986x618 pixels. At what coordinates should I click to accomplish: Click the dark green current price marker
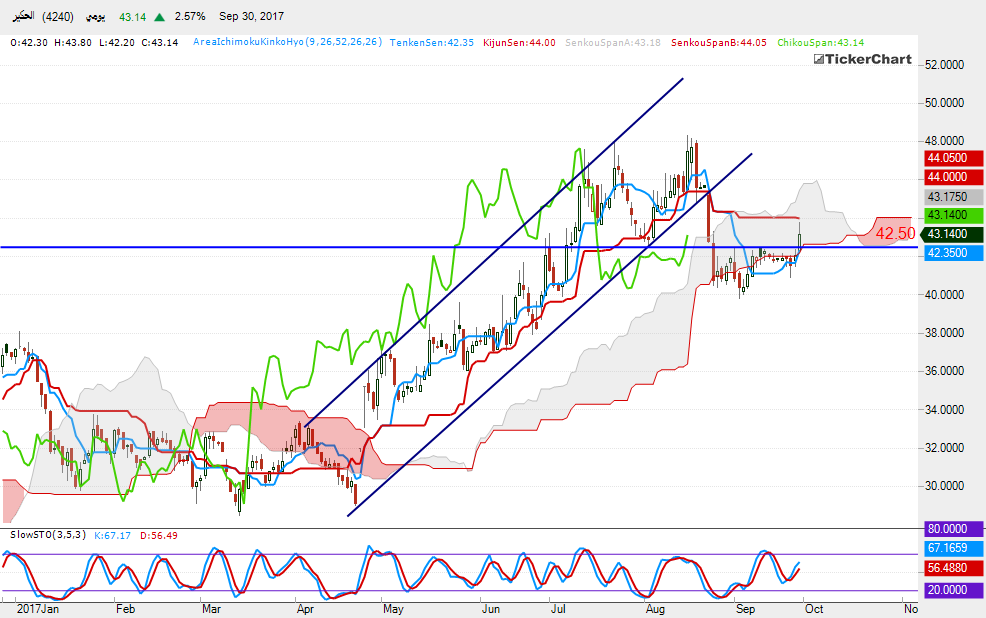946,234
